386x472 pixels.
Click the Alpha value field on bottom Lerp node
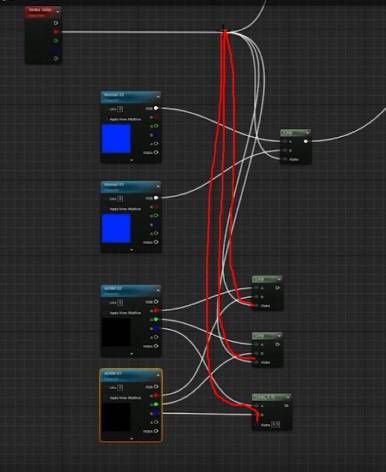coord(276,424)
